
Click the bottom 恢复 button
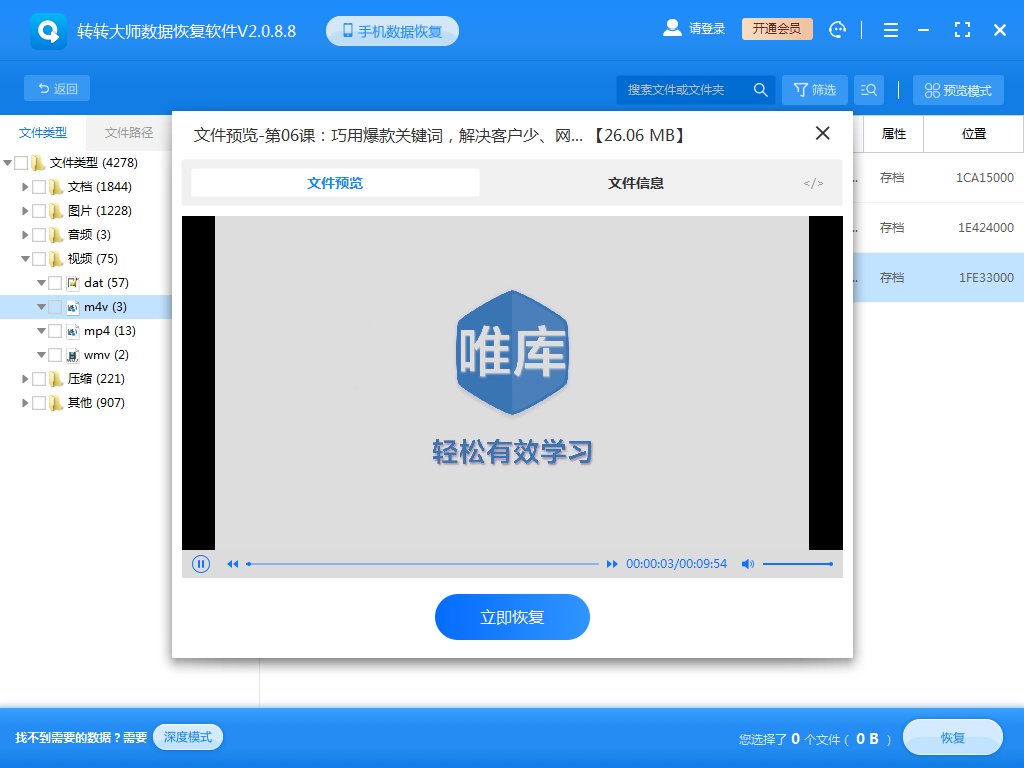click(x=953, y=737)
